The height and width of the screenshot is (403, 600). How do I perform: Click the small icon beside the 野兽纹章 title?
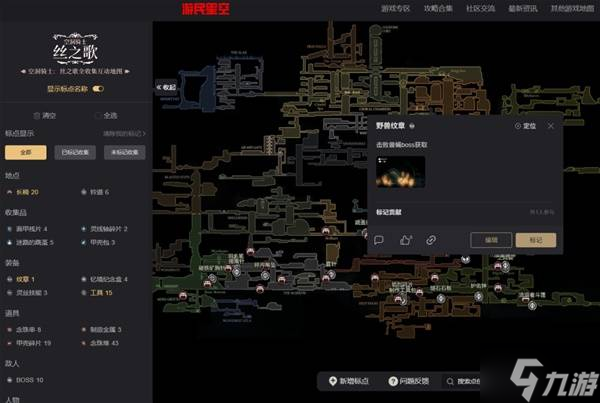412,126
